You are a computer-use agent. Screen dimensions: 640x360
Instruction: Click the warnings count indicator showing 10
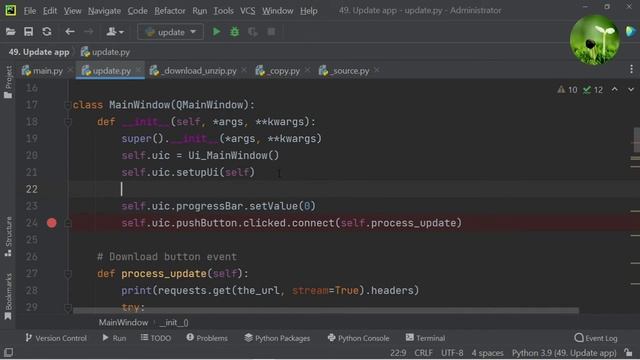pos(567,90)
